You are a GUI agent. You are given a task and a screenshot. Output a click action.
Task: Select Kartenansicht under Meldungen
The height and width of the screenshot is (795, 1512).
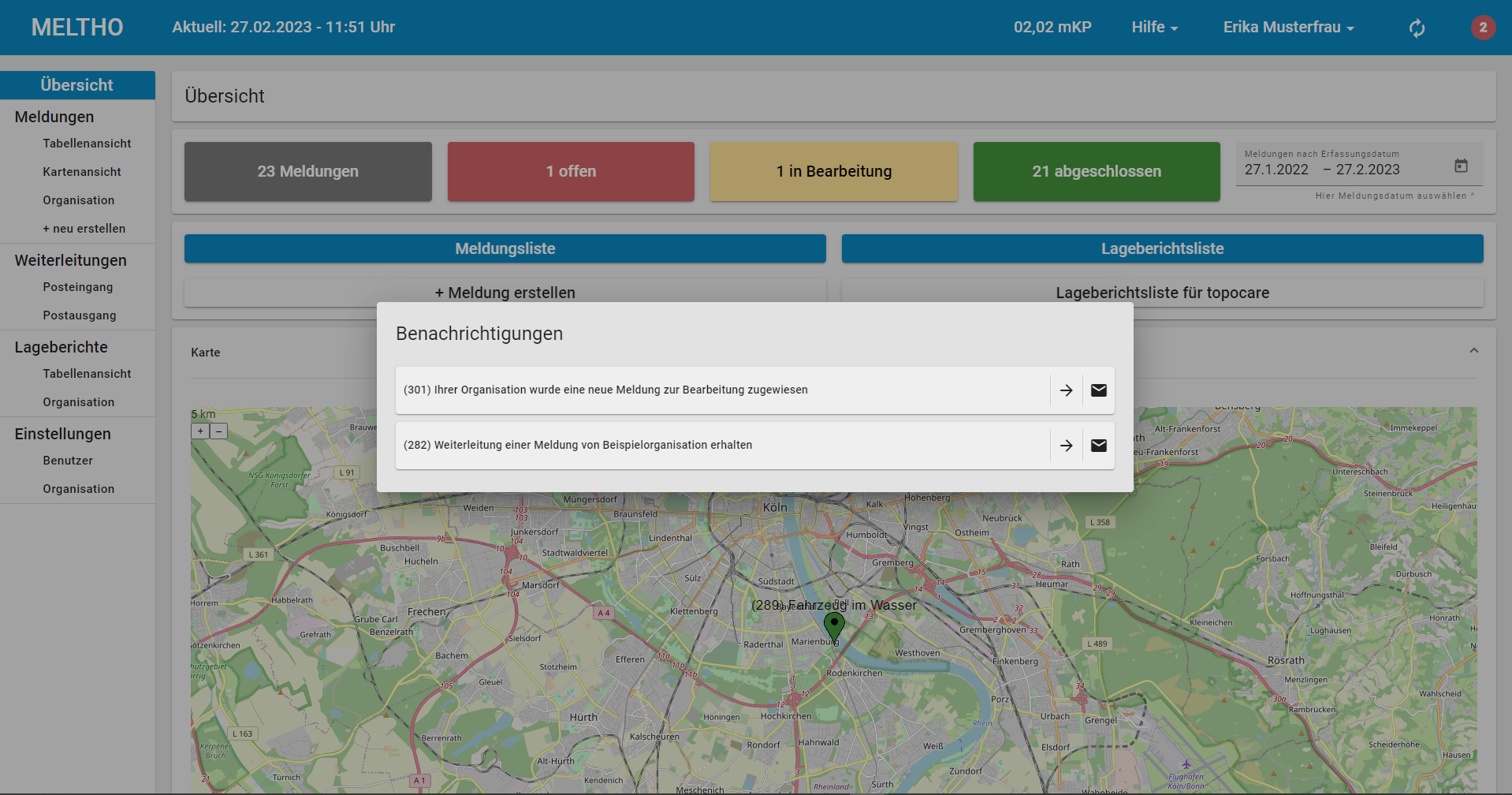(82, 172)
